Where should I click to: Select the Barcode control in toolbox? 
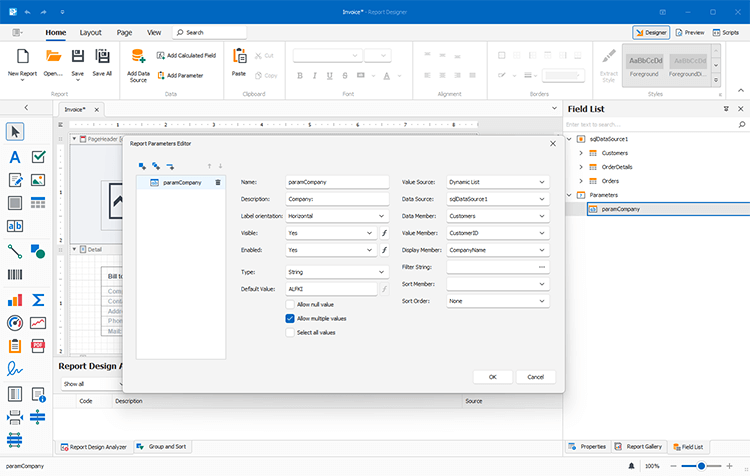click(x=15, y=275)
